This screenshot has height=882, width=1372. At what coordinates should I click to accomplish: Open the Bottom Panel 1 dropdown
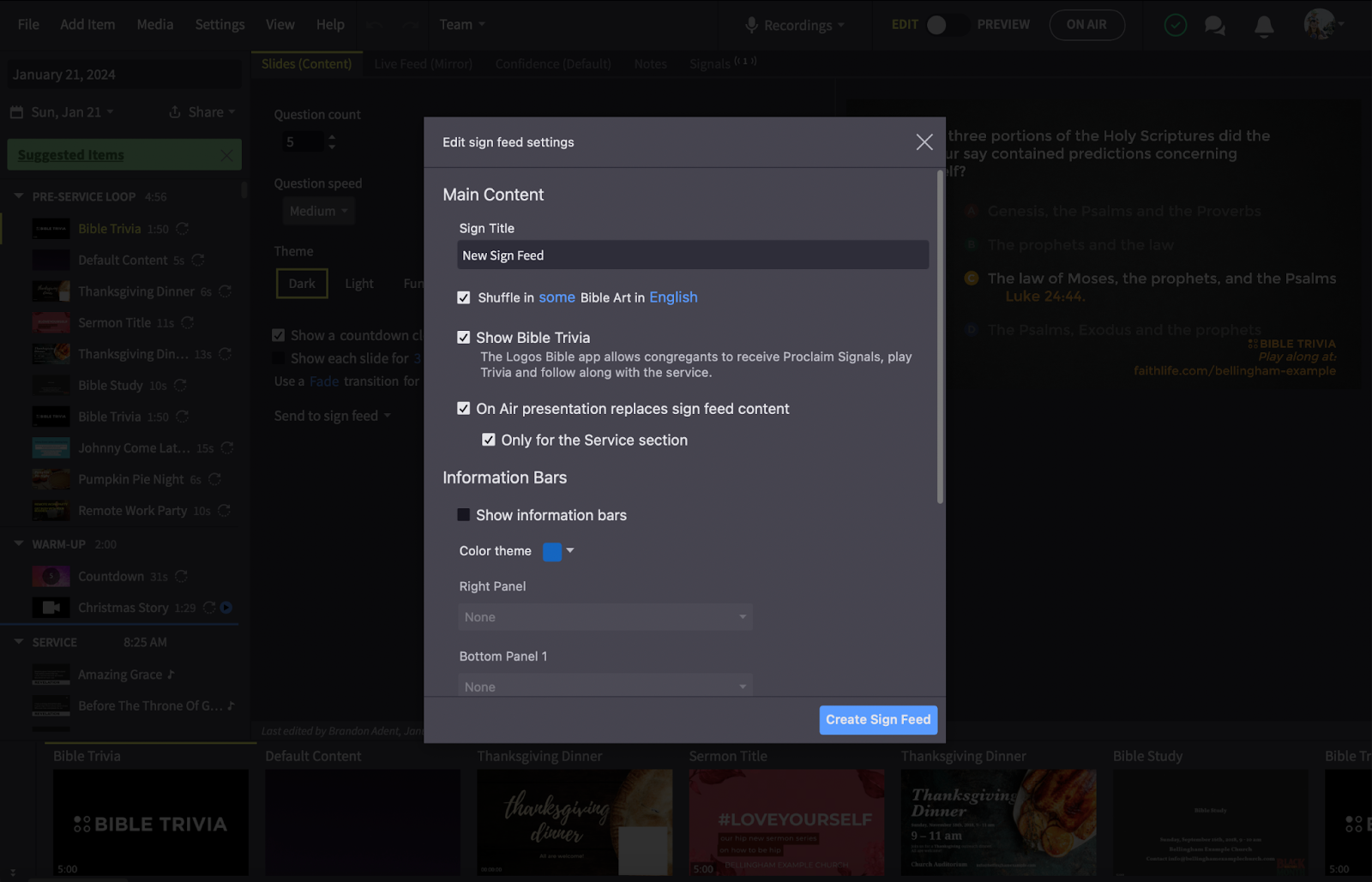[x=605, y=687]
